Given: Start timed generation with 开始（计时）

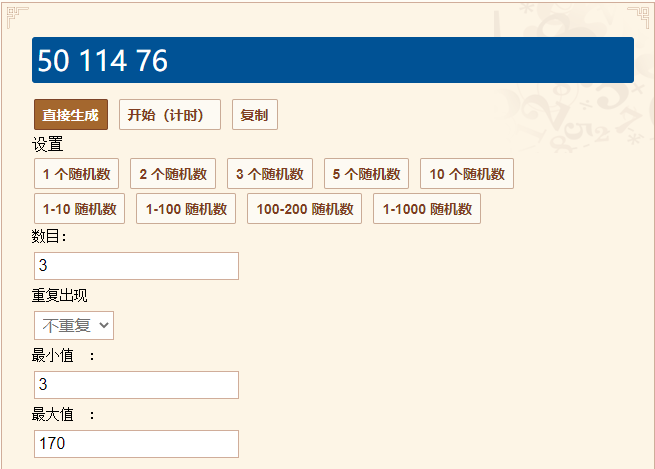Looking at the screenshot, I should pos(170,114).
